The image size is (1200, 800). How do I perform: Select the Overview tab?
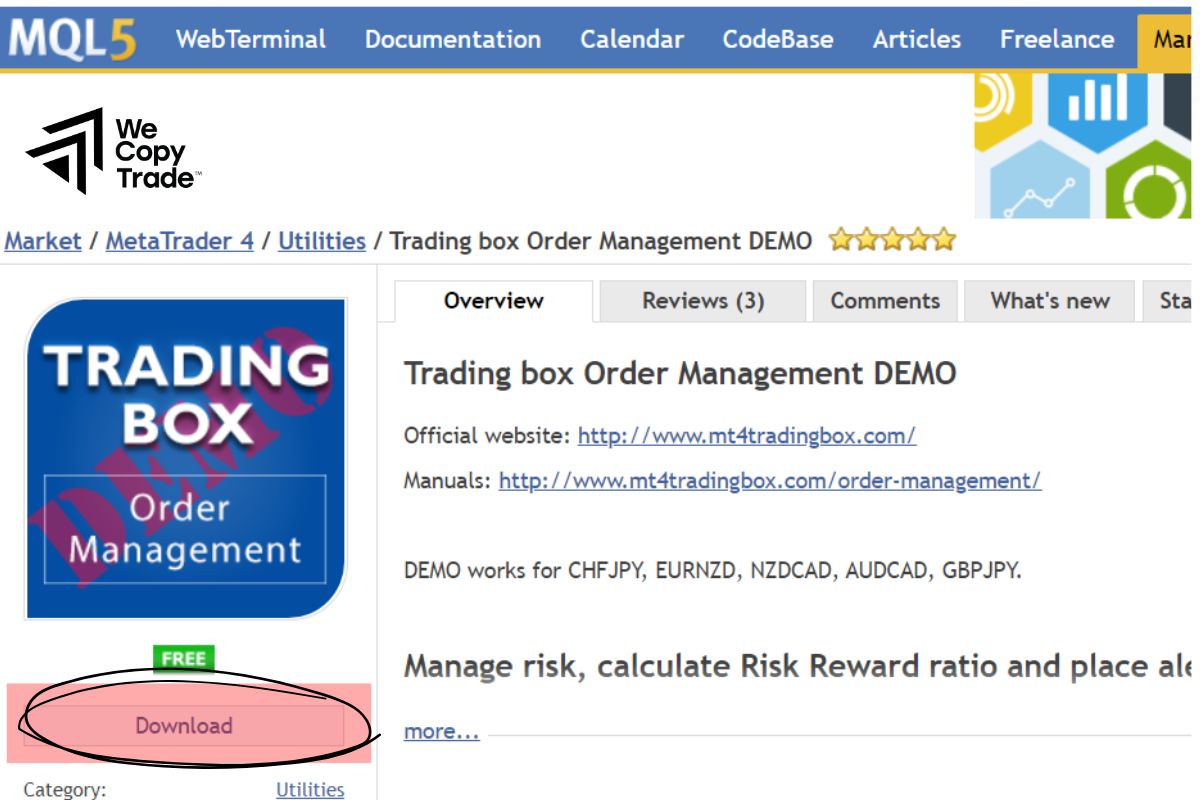tap(492, 300)
